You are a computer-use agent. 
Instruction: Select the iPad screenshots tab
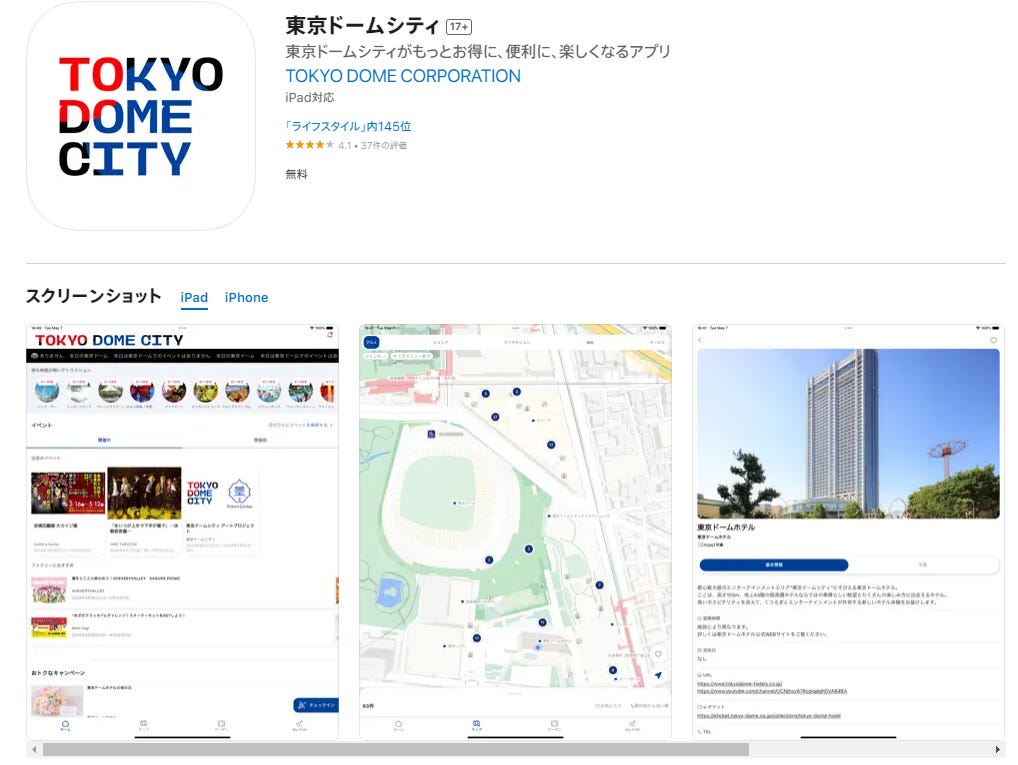pyautogui.click(x=194, y=297)
